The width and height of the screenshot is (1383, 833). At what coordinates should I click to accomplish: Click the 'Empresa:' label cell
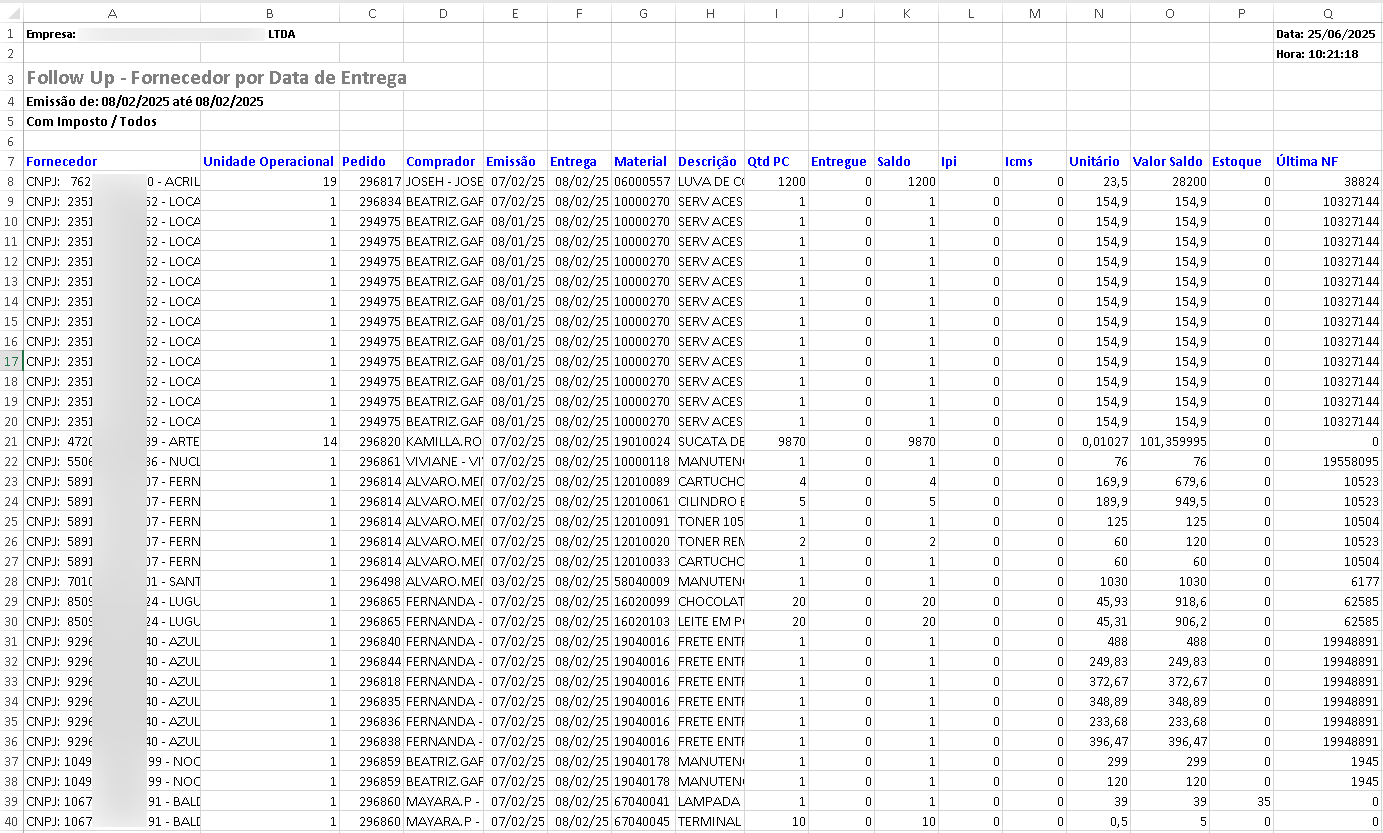(x=51, y=34)
